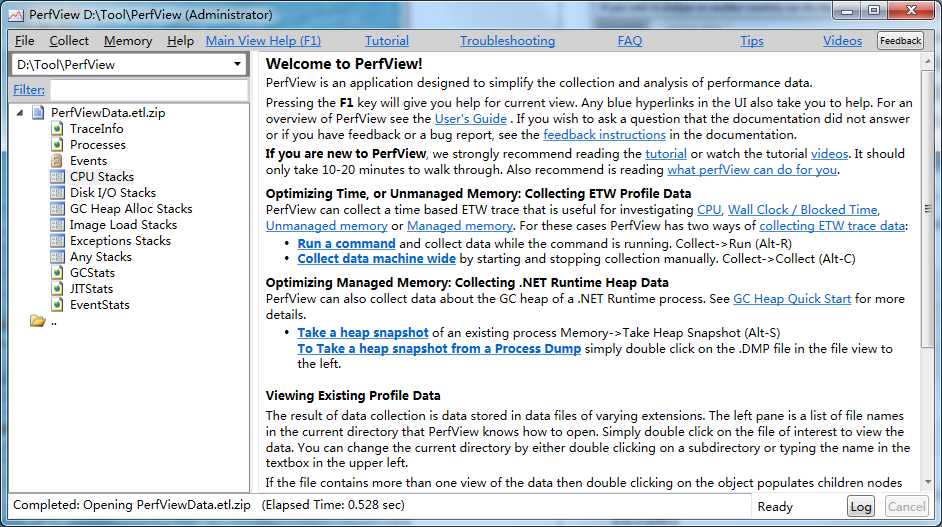This screenshot has height=527, width=942.
Task: Click heap snapshot from Process Dump link
Action: [439, 349]
